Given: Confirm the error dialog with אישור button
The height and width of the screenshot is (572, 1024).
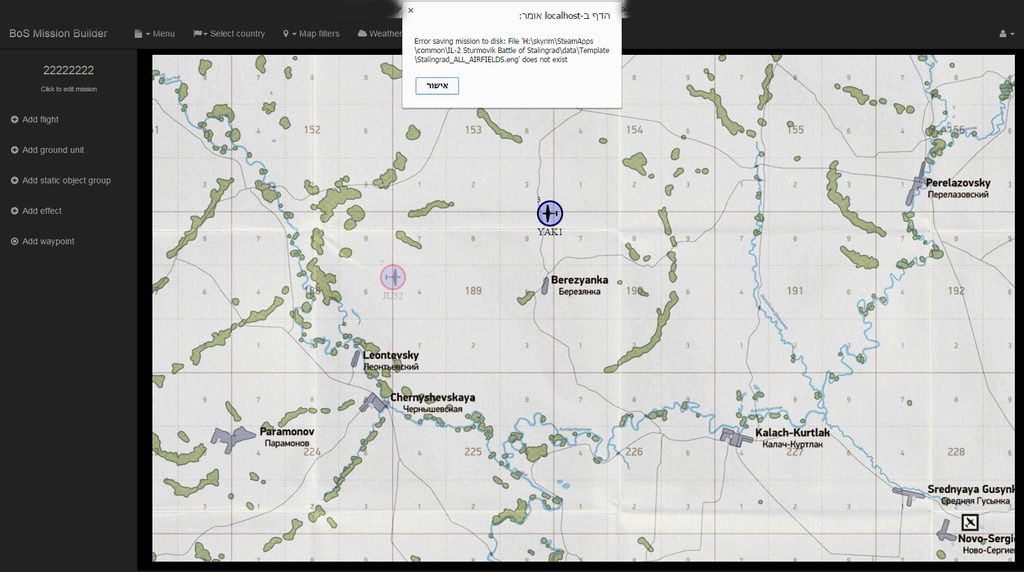Looking at the screenshot, I should click(x=437, y=86).
